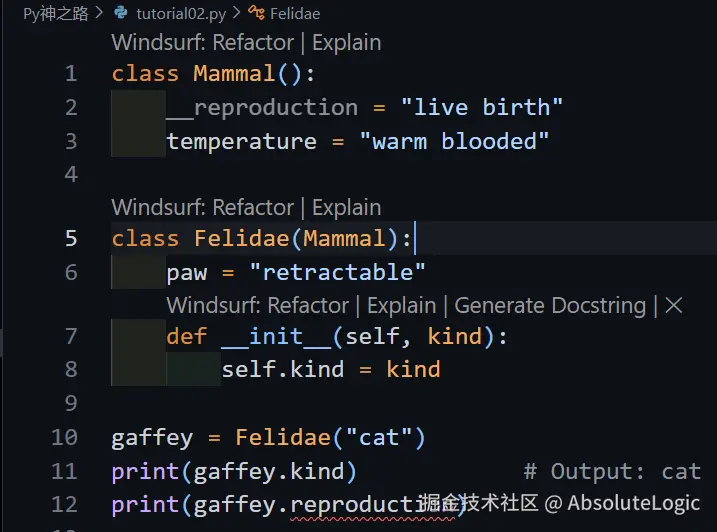Click Generate Docstring for __init__
Screen dimensions: 717x532
coord(550,306)
